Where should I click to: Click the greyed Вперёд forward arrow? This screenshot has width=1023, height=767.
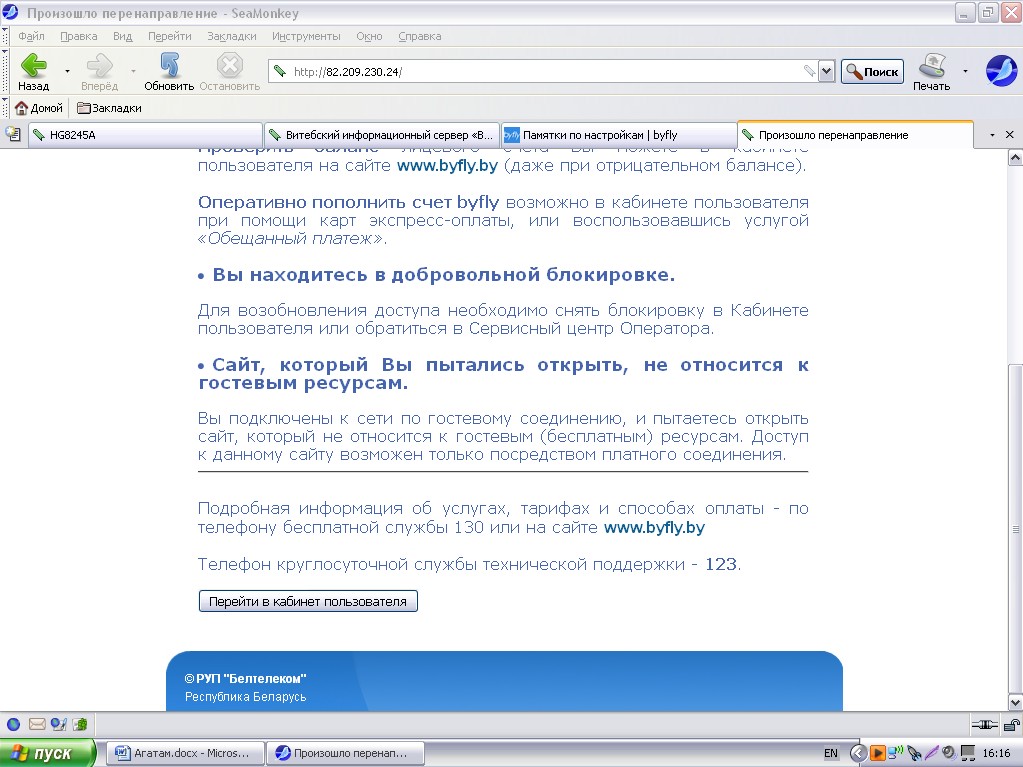99,71
